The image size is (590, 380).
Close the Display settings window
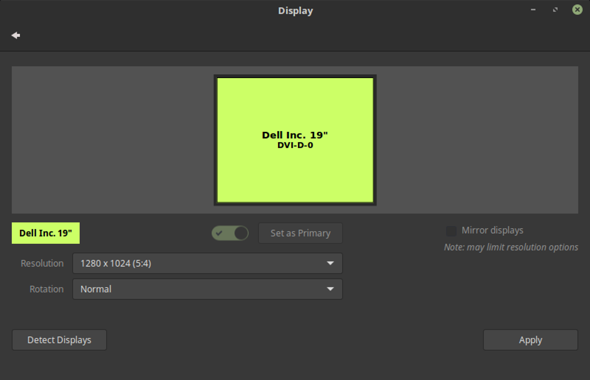(577, 10)
